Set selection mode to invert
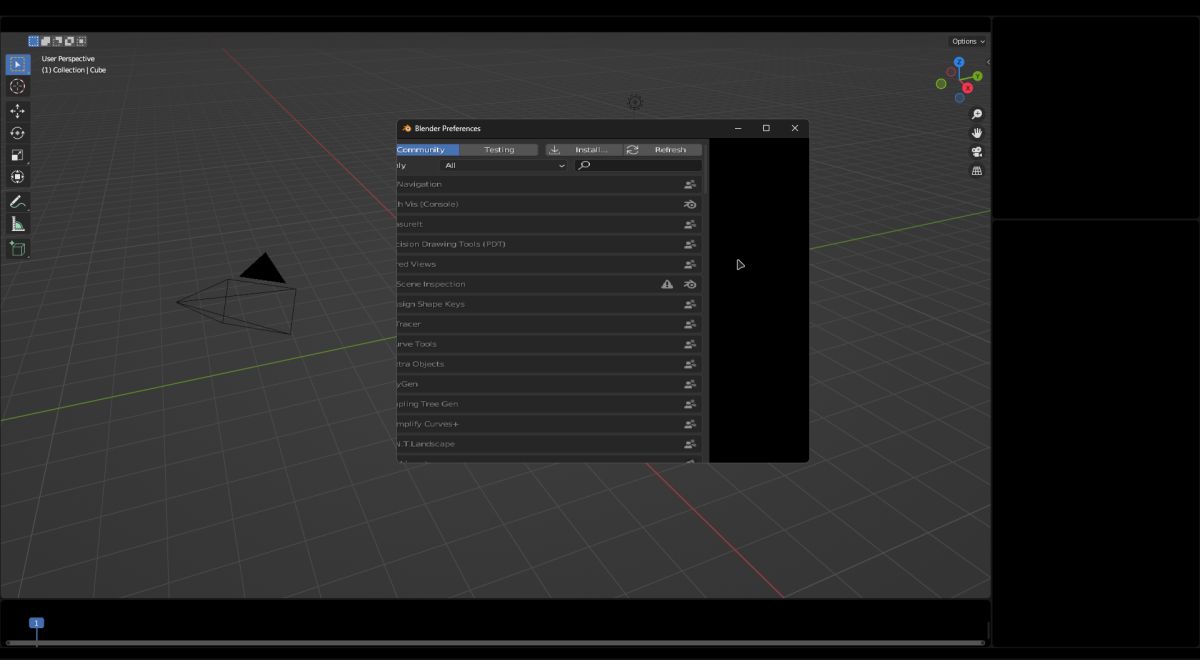This screenshot has width=1200, height=660. click(x=69, y=41)
